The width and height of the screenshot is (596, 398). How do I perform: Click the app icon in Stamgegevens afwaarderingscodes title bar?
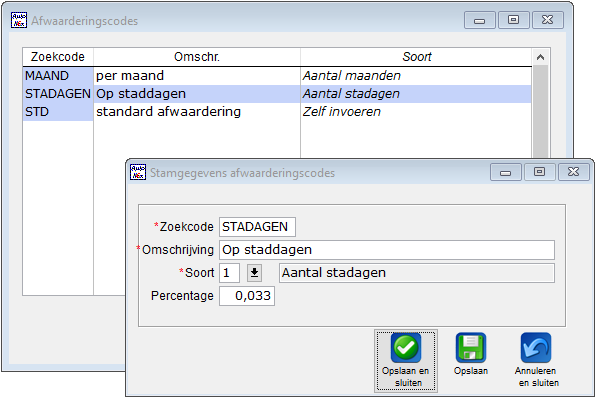click(x=138, y=172)
